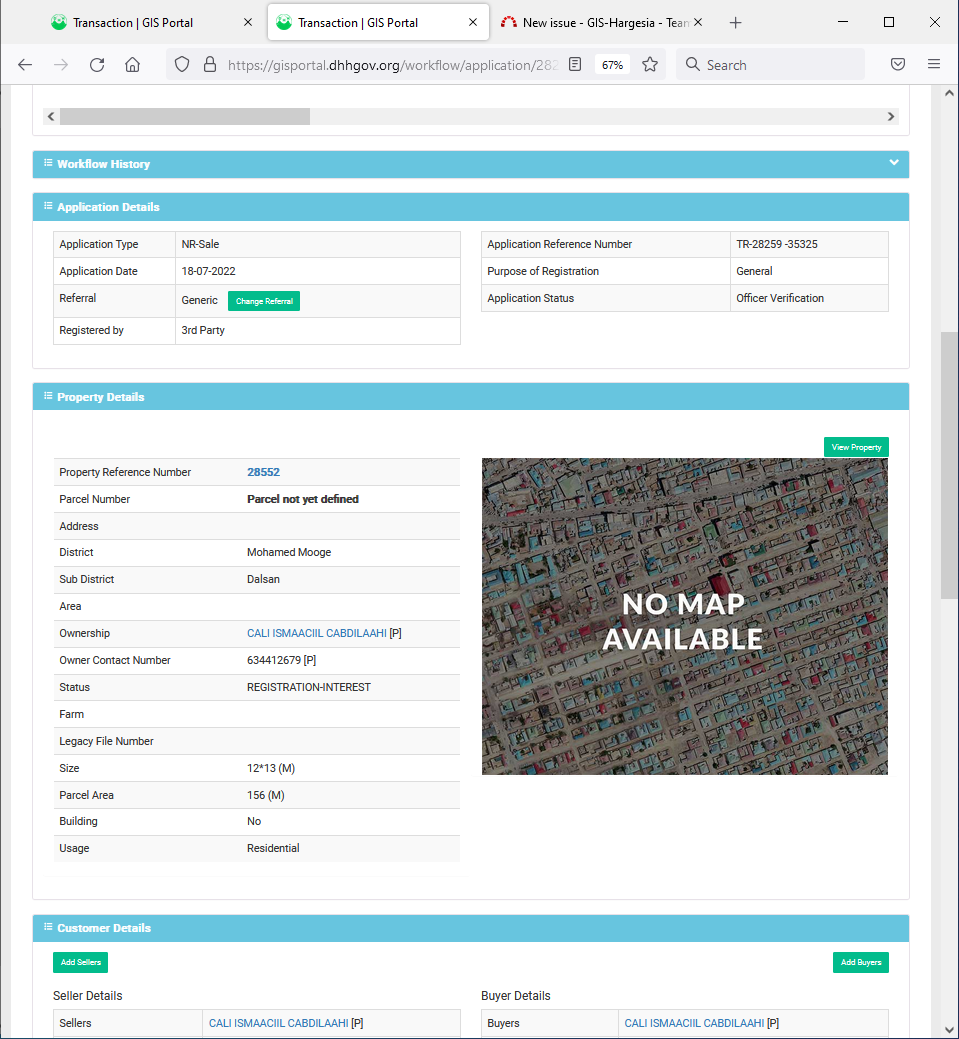The width and height of the screenshot is (959, 1039).
Task: Reload the current page
Action: point(97,64)
